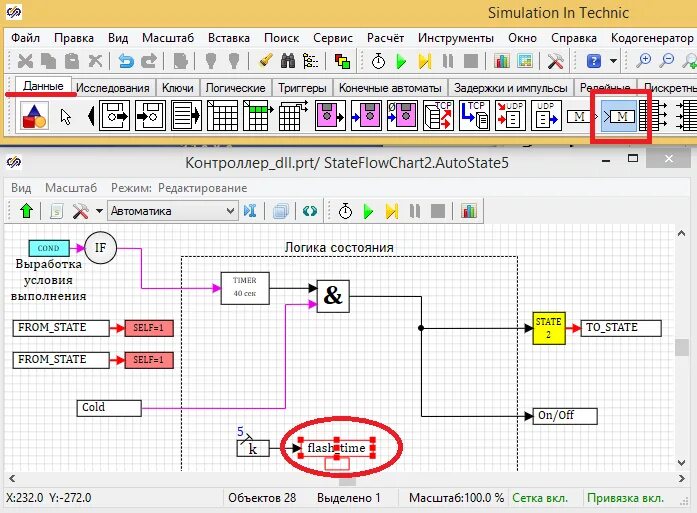The height and width of the screenshot is (513, 697).
Task: Click the stopwatch icon in main toolbar
Action: pos(378,60)
